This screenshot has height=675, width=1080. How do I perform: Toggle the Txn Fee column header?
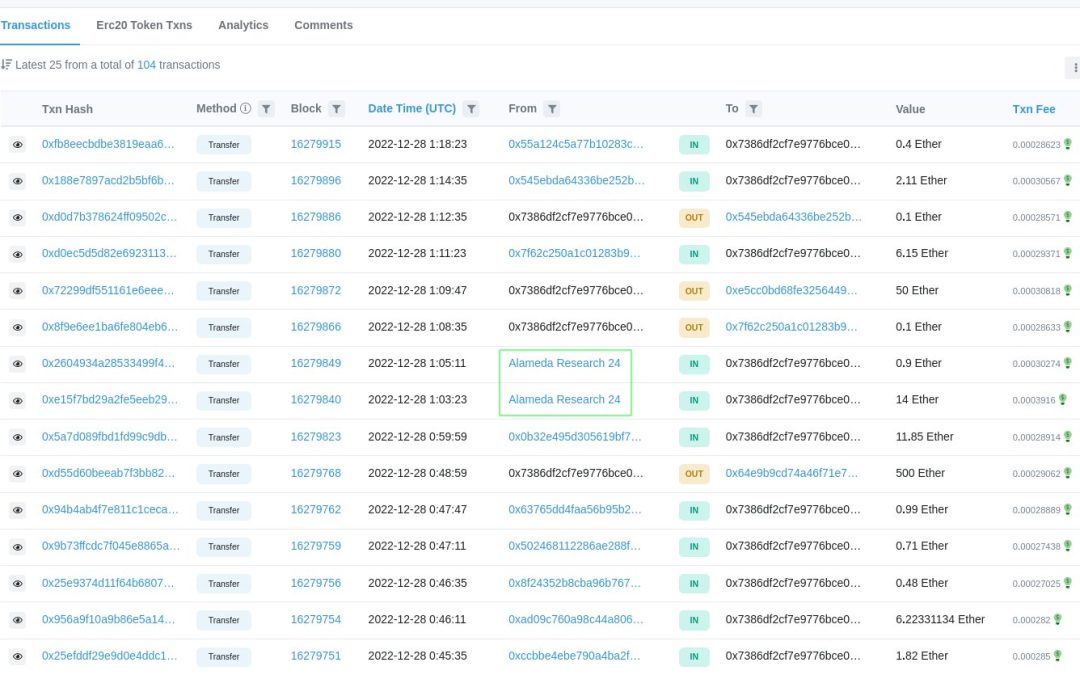coord(1033,109)
